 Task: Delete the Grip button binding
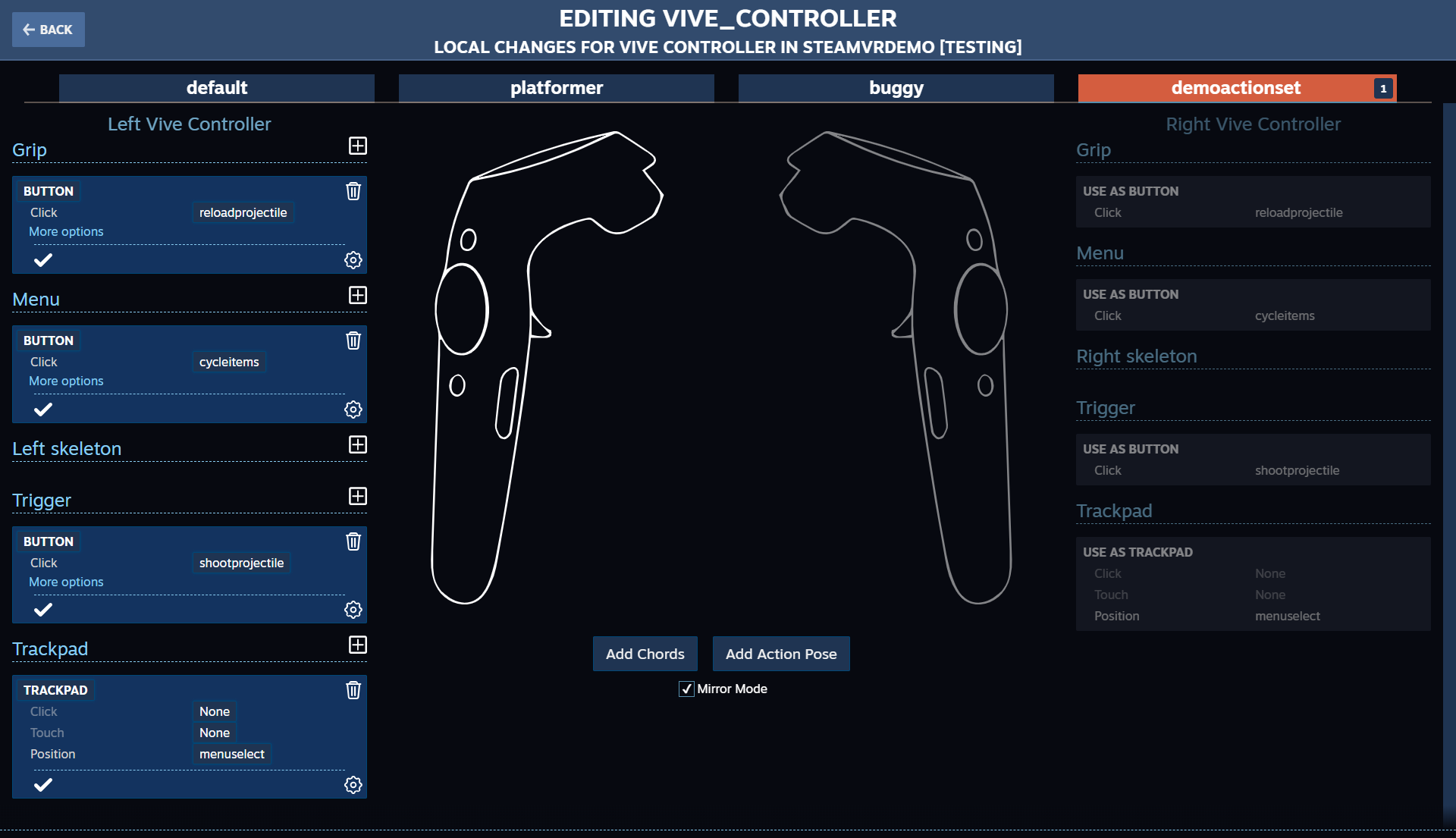tap(353, 191)
